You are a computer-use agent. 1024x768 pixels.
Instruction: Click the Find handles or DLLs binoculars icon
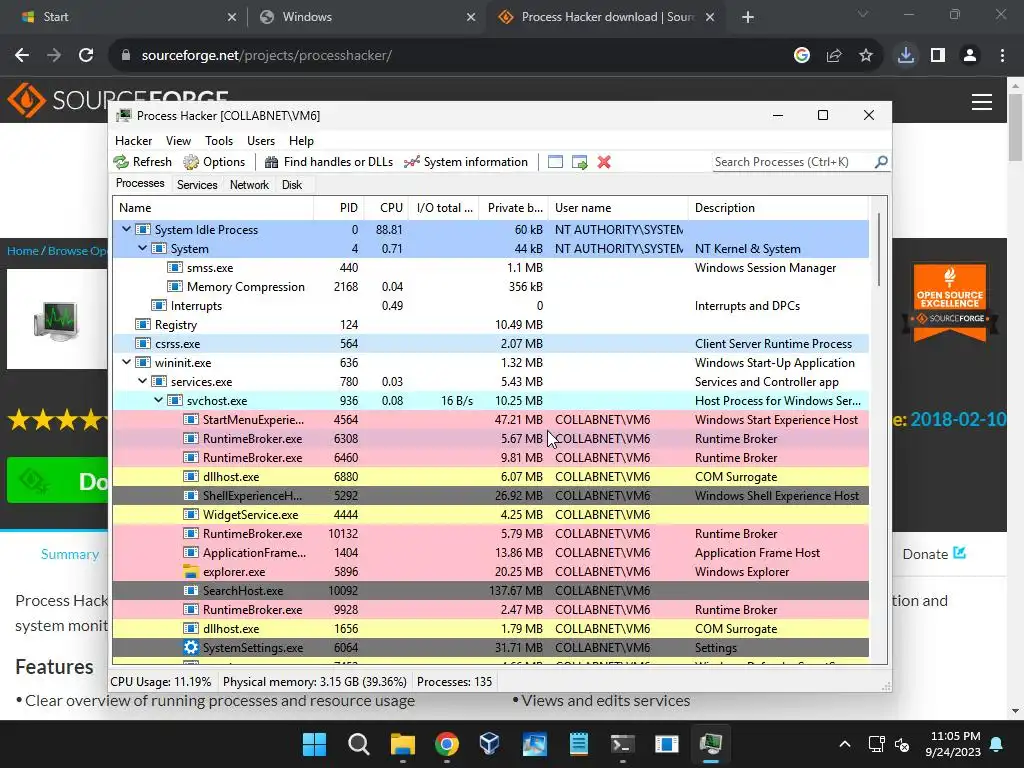click(x=271, y=162)
